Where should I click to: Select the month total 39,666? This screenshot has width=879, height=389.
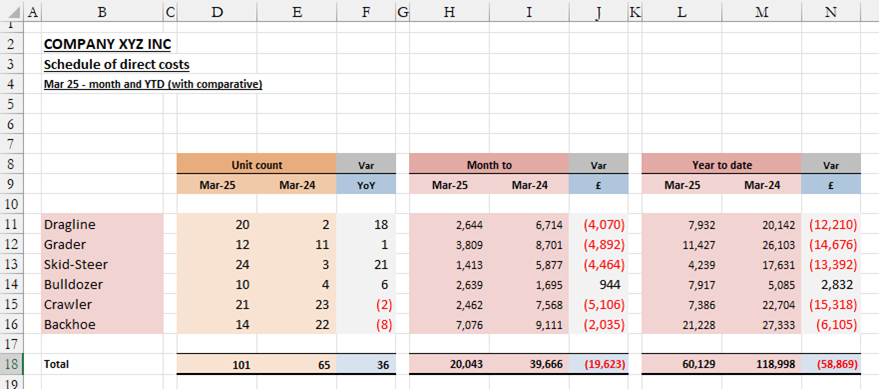pyautogui.click(x=529, y=364)
